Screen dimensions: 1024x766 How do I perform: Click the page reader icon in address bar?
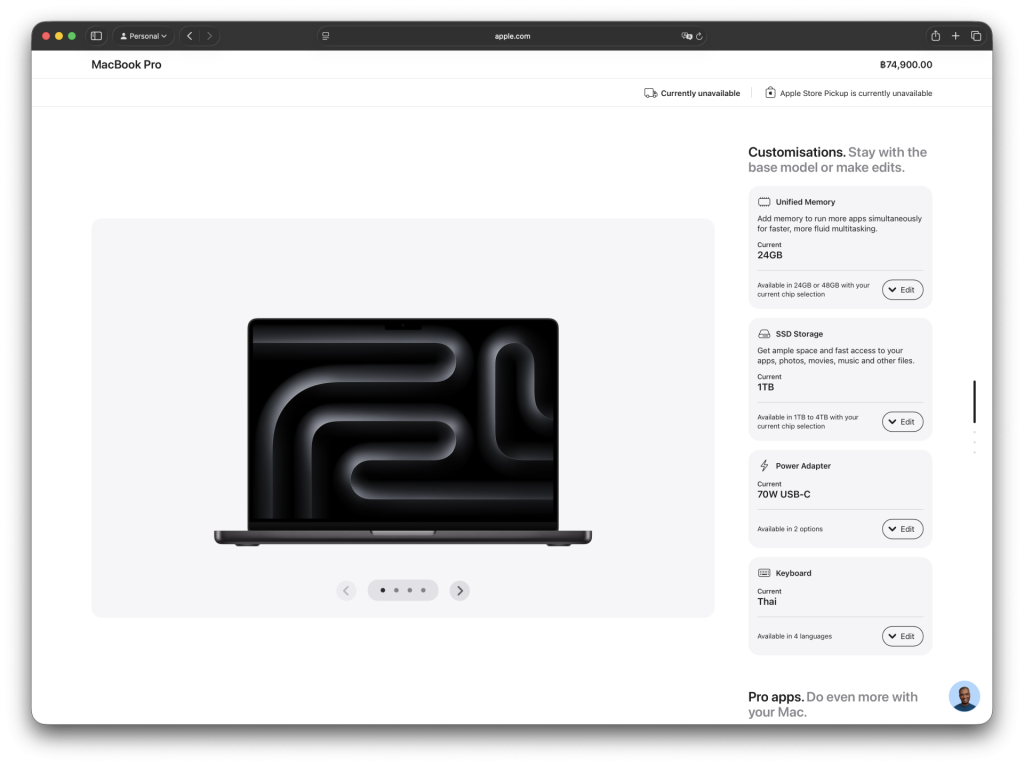325,36
